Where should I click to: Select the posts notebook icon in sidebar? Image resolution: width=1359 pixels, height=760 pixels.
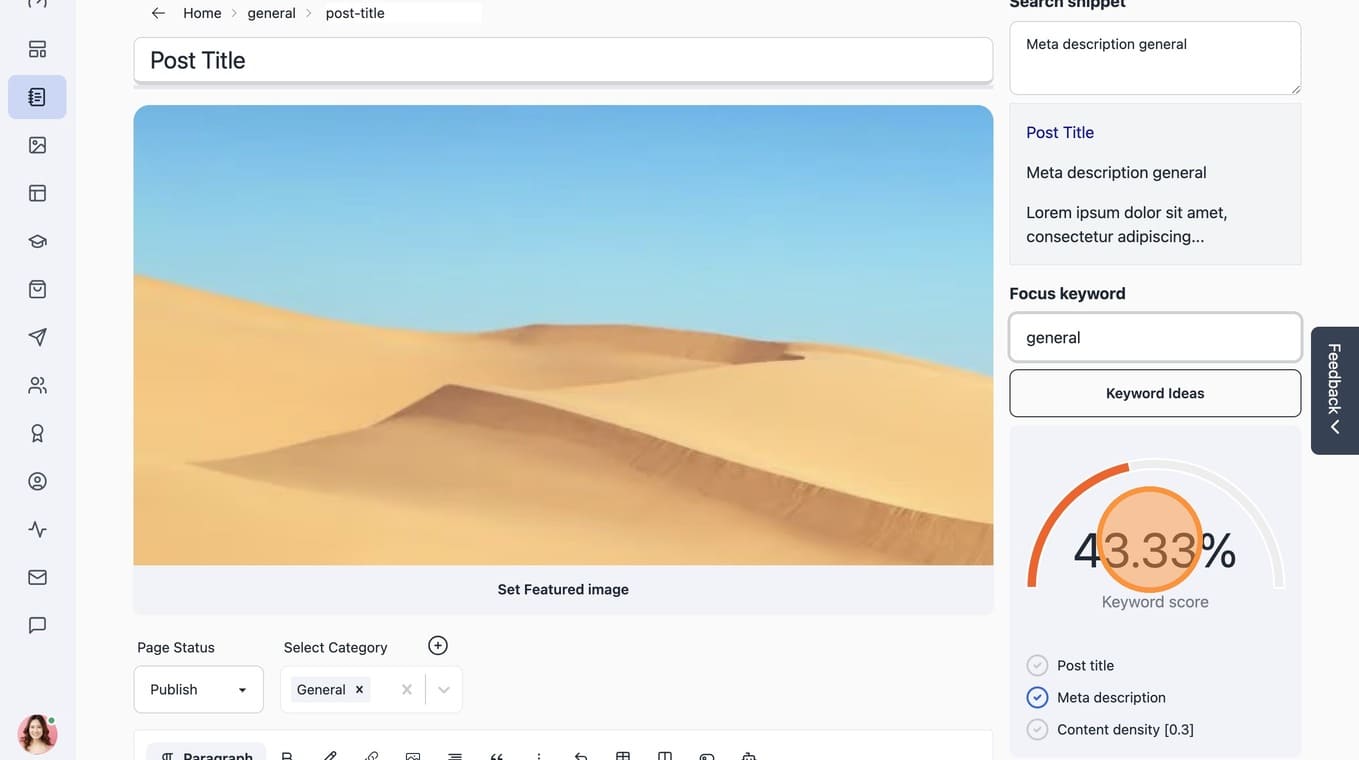[37, 97]
